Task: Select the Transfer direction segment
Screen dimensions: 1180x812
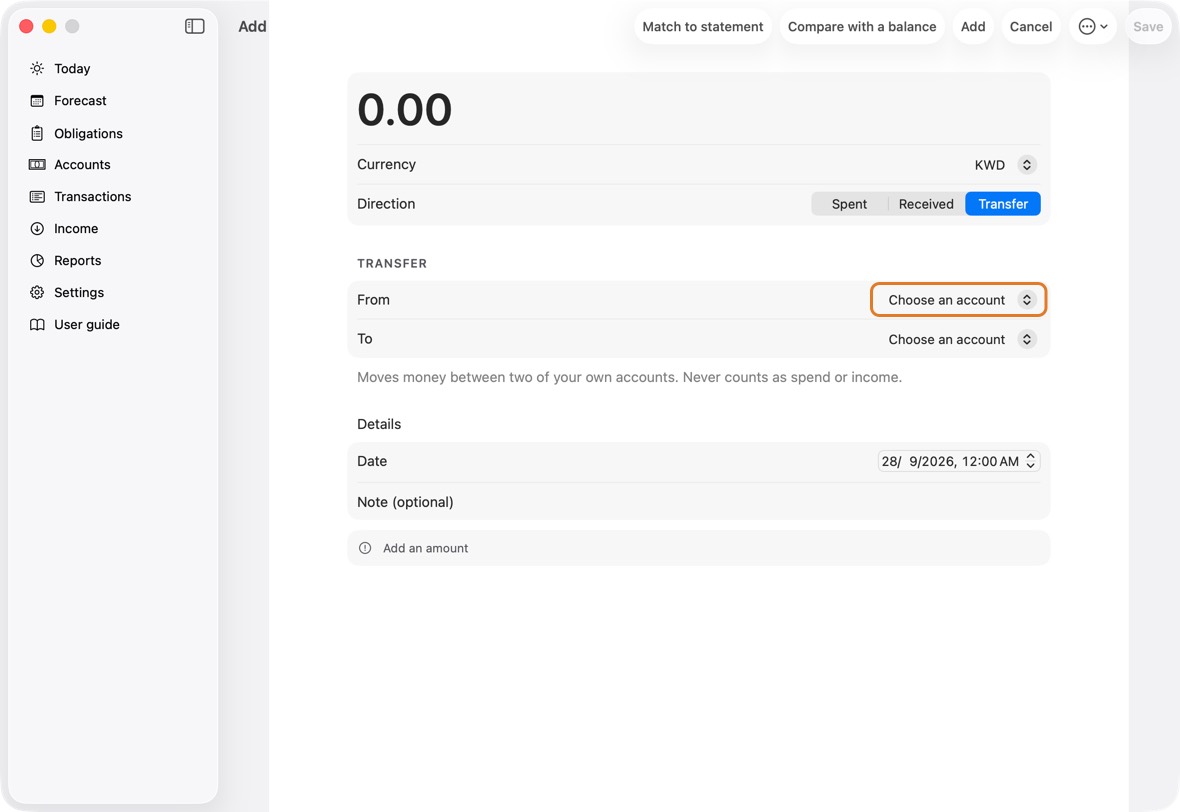Action: (x=1002, y=204)
